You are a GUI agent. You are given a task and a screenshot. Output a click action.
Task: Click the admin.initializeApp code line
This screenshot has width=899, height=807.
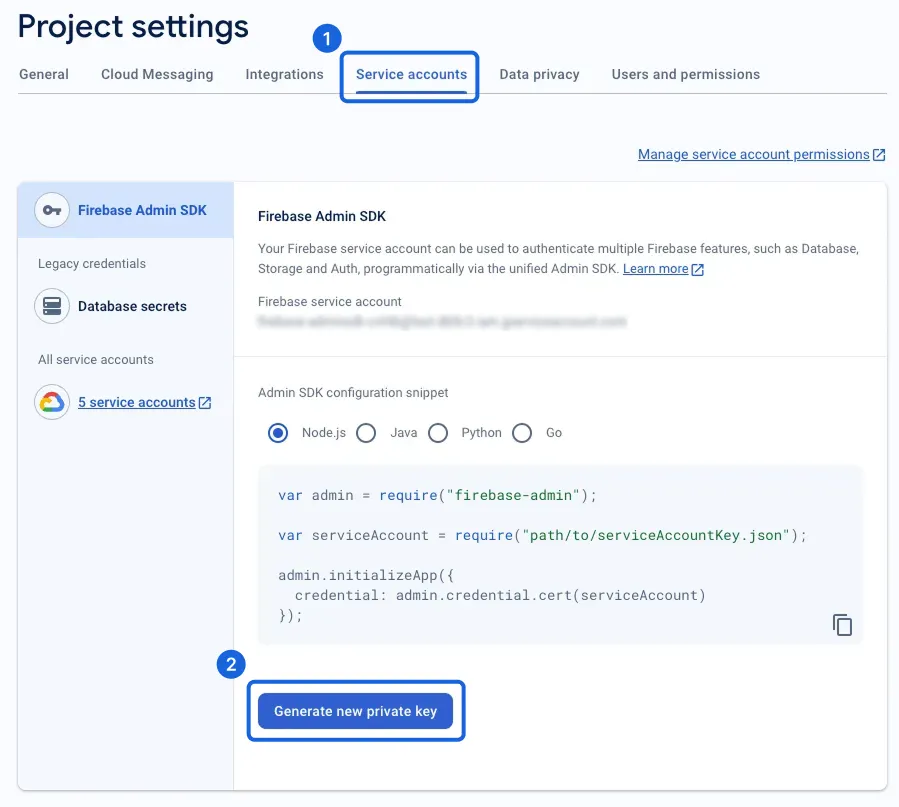point(366,575)
